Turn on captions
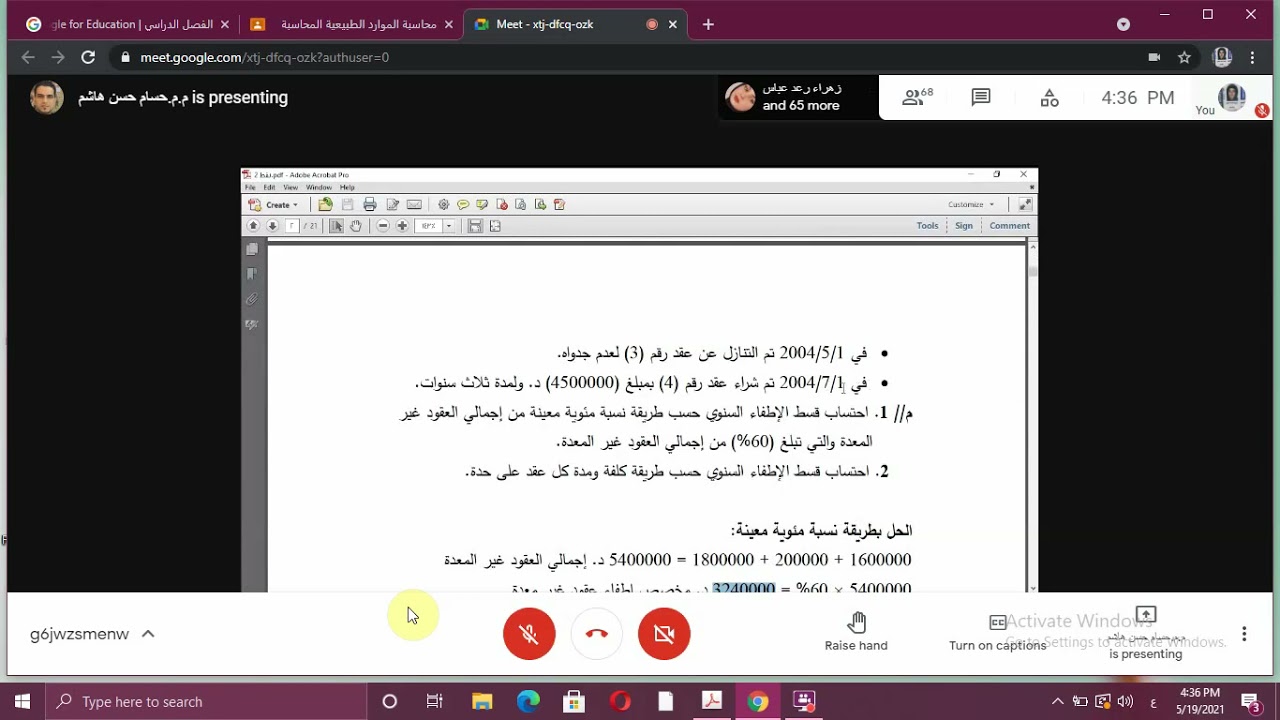1280x720 pixels. point(997,632)
